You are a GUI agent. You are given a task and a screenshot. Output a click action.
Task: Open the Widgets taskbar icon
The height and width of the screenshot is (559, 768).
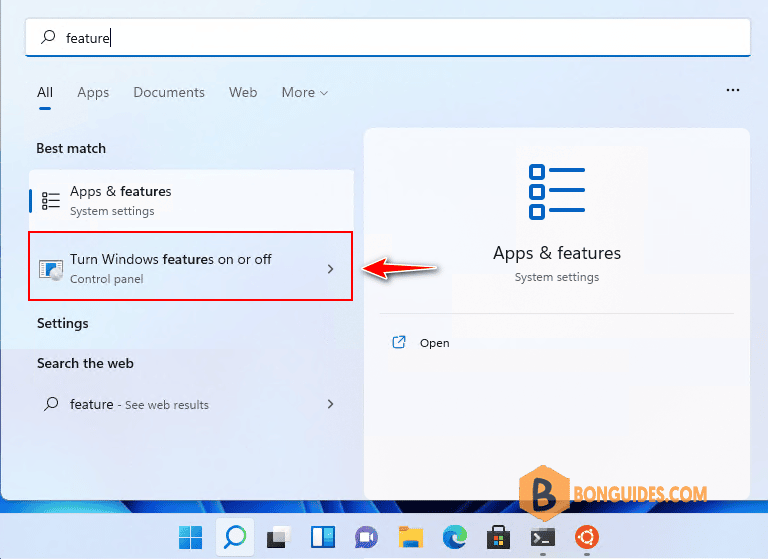(x=323, y=537)
